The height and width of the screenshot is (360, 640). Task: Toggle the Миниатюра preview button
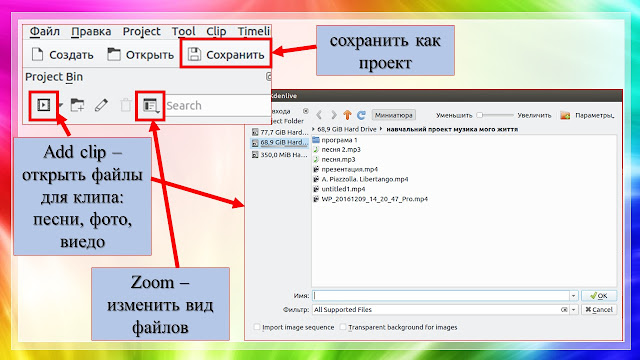[x=393, y=115]
